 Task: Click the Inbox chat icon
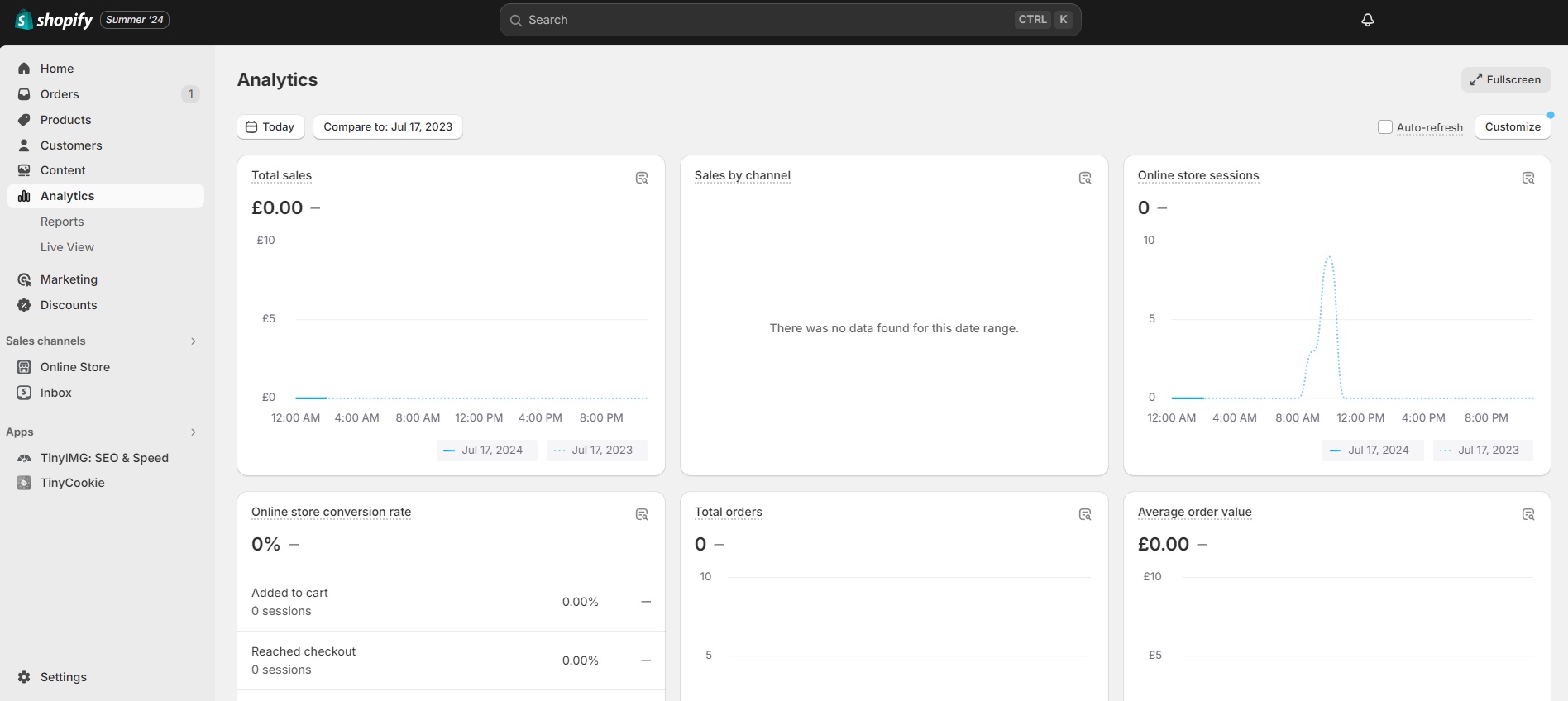click(x=24, y=393)
